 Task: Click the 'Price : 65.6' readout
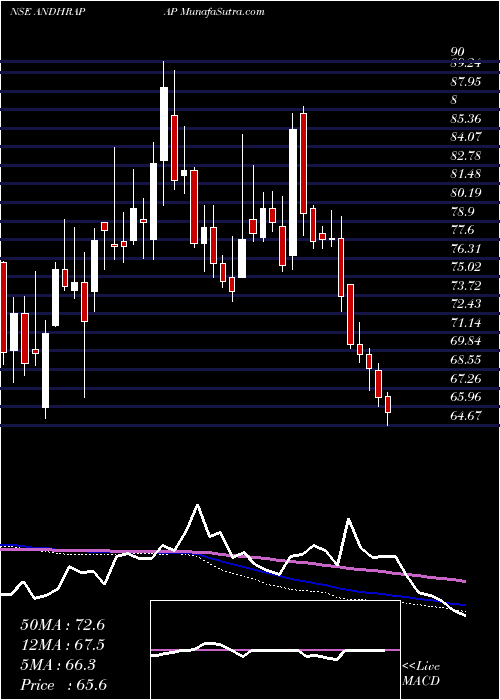tap(63, 685)
